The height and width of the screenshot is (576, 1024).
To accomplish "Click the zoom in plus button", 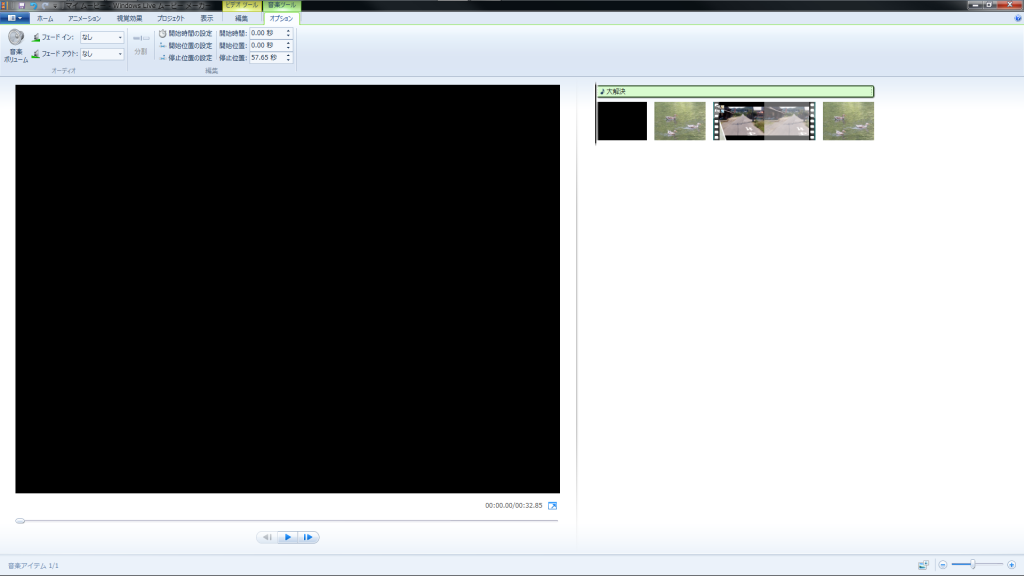I will (1012, 565).
